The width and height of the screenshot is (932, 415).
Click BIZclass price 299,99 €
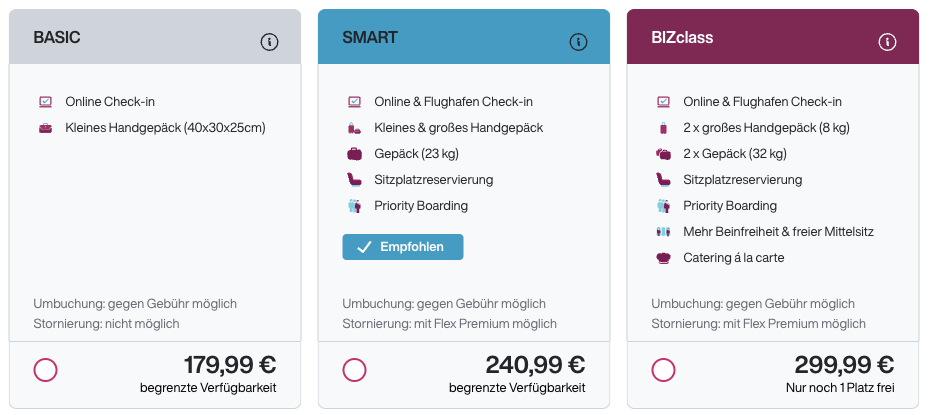point(844,365)
